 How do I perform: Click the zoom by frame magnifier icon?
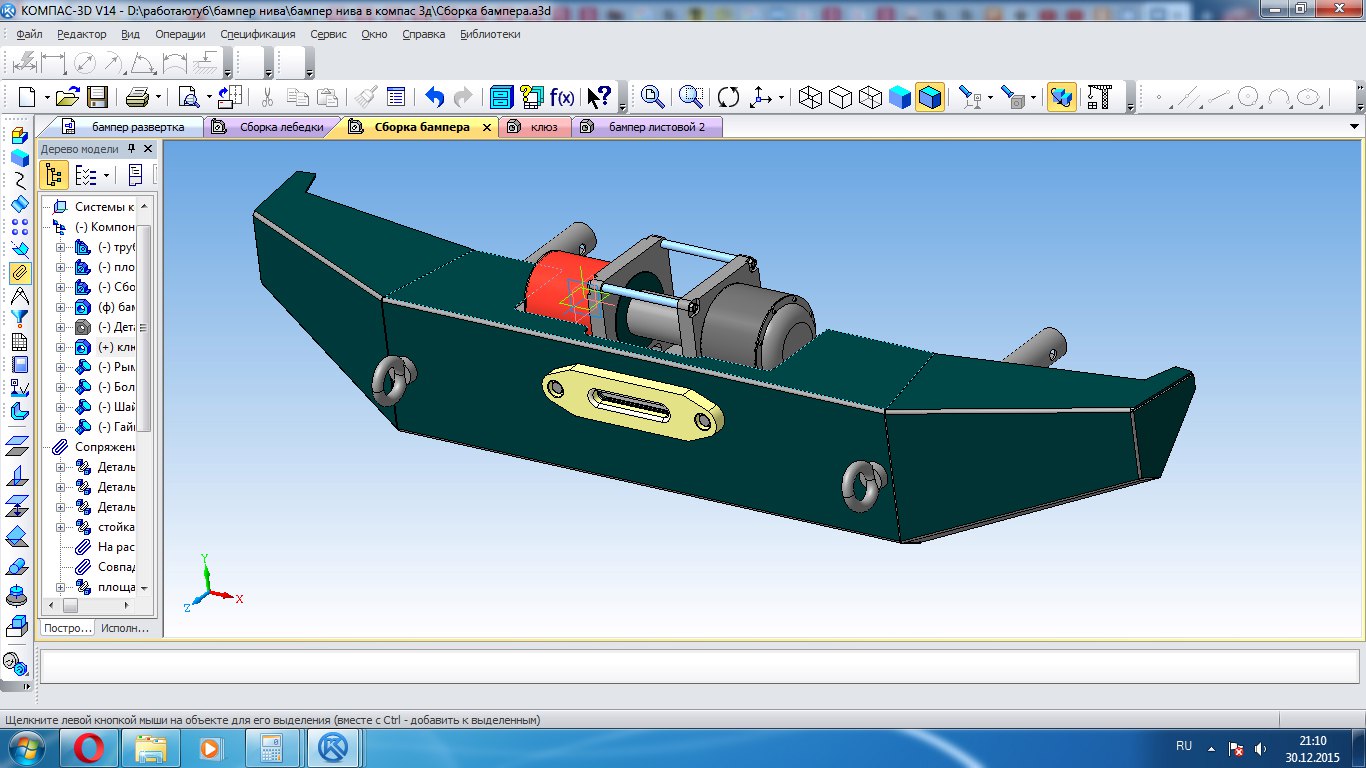[x=691, y=97]
